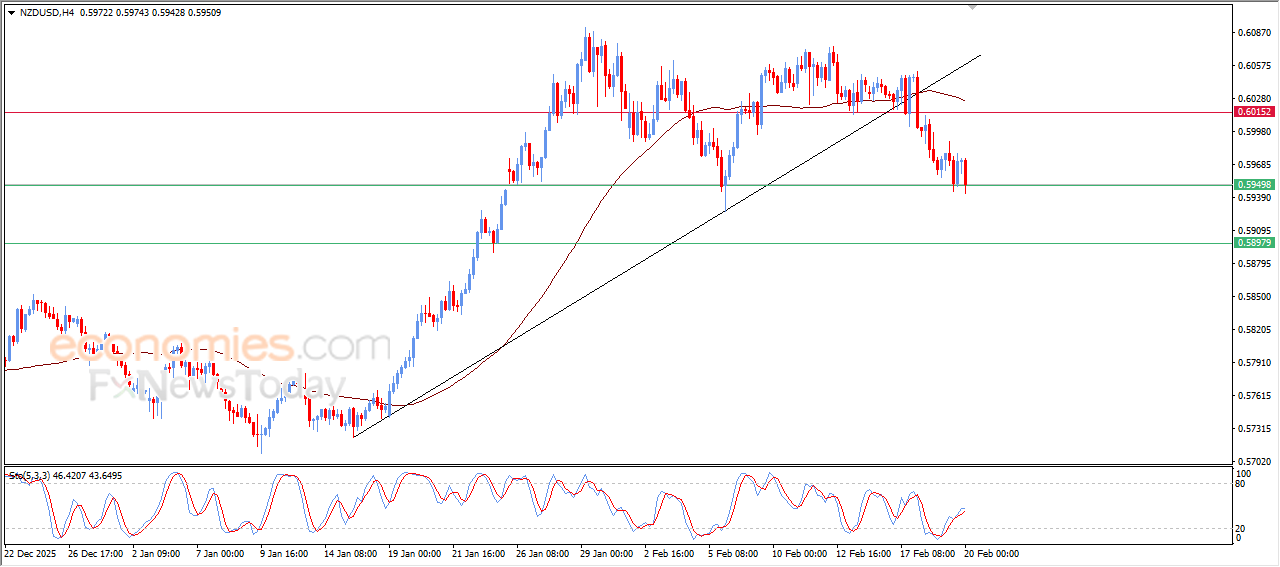Viewport: 1280px width, 567px height.
Task: Click the 0.57315 price axis label
Action: (1254, 429)
